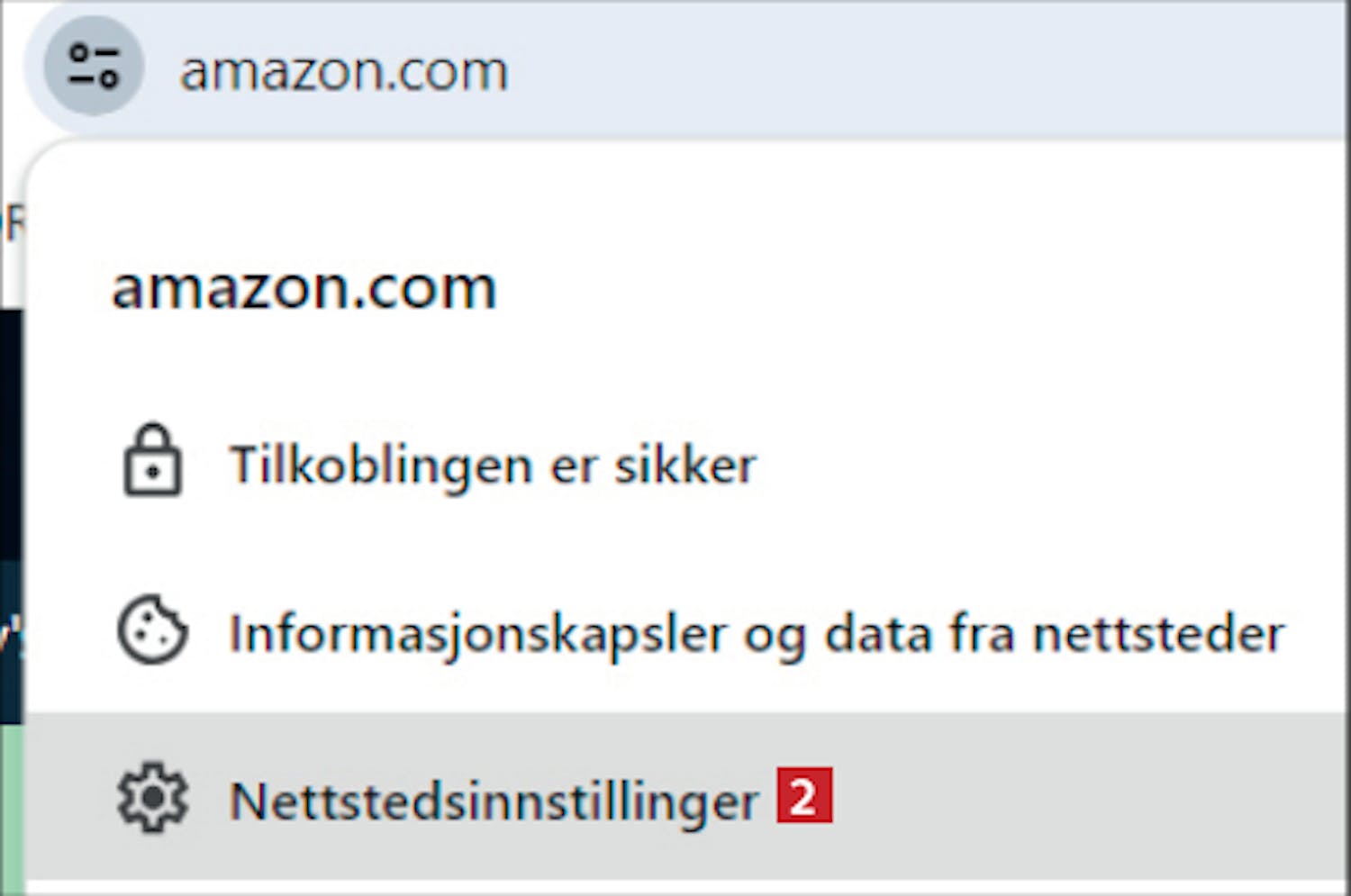Open the Tilkoblingen er sikker entry
The width and height of the screenshot is (1351, 896).
click(685, 463)
